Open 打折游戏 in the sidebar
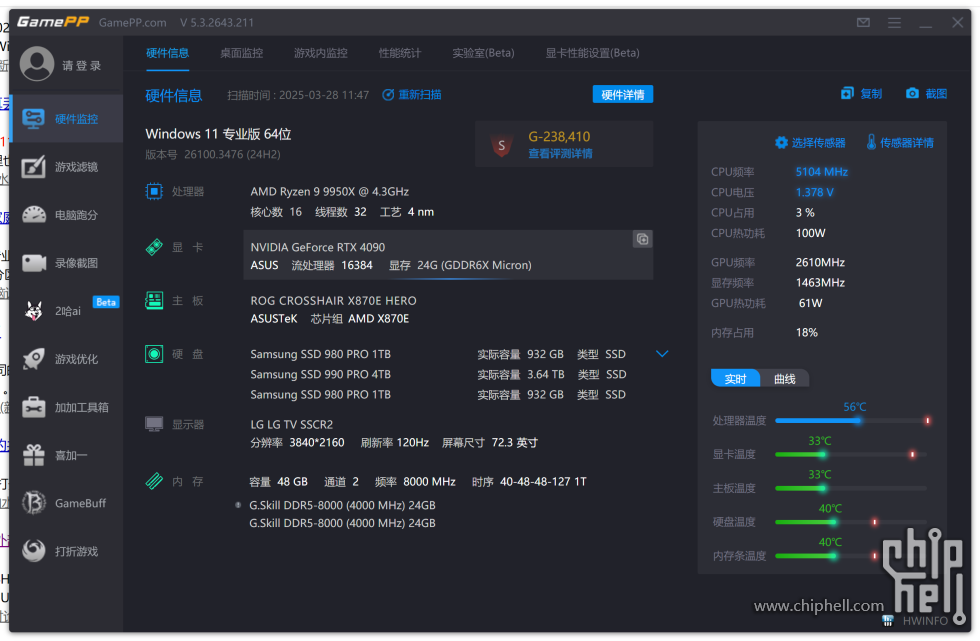 click(66, 551)
